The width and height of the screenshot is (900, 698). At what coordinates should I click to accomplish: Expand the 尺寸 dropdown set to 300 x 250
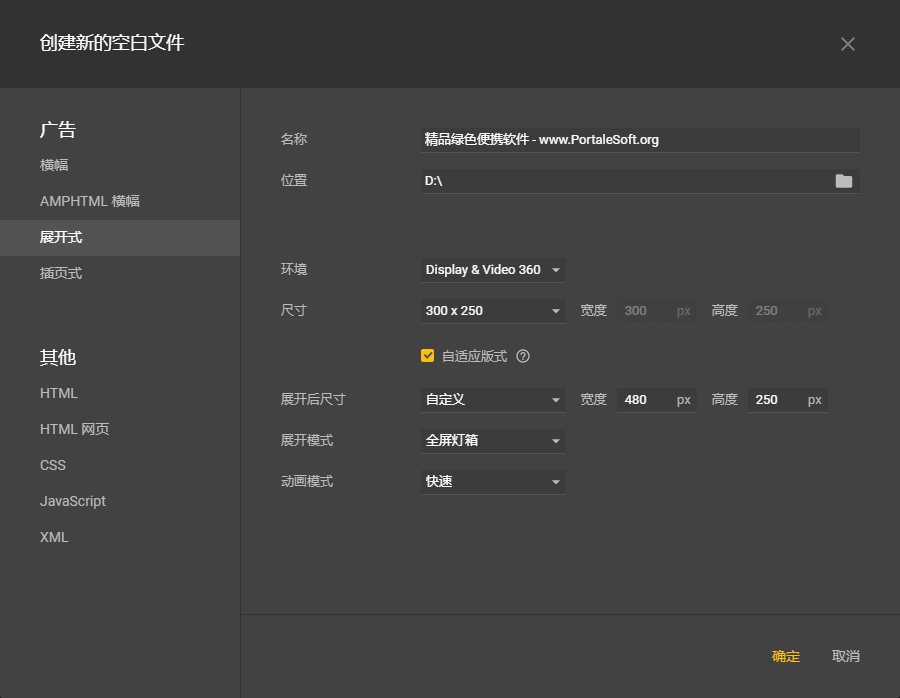(493, 310)
